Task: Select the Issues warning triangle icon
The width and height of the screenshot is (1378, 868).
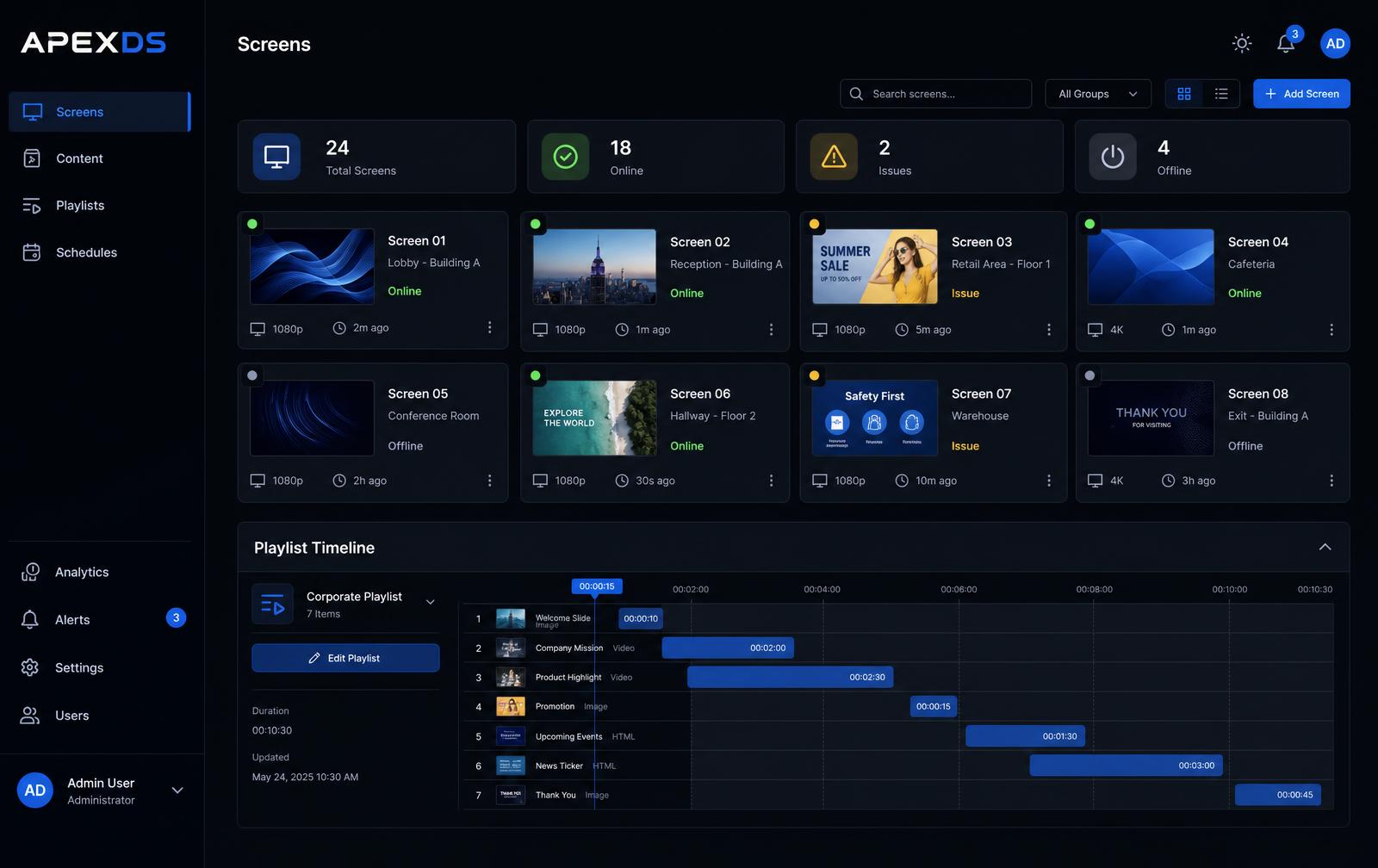Action: pyautogui.click(x=834, y=157)
